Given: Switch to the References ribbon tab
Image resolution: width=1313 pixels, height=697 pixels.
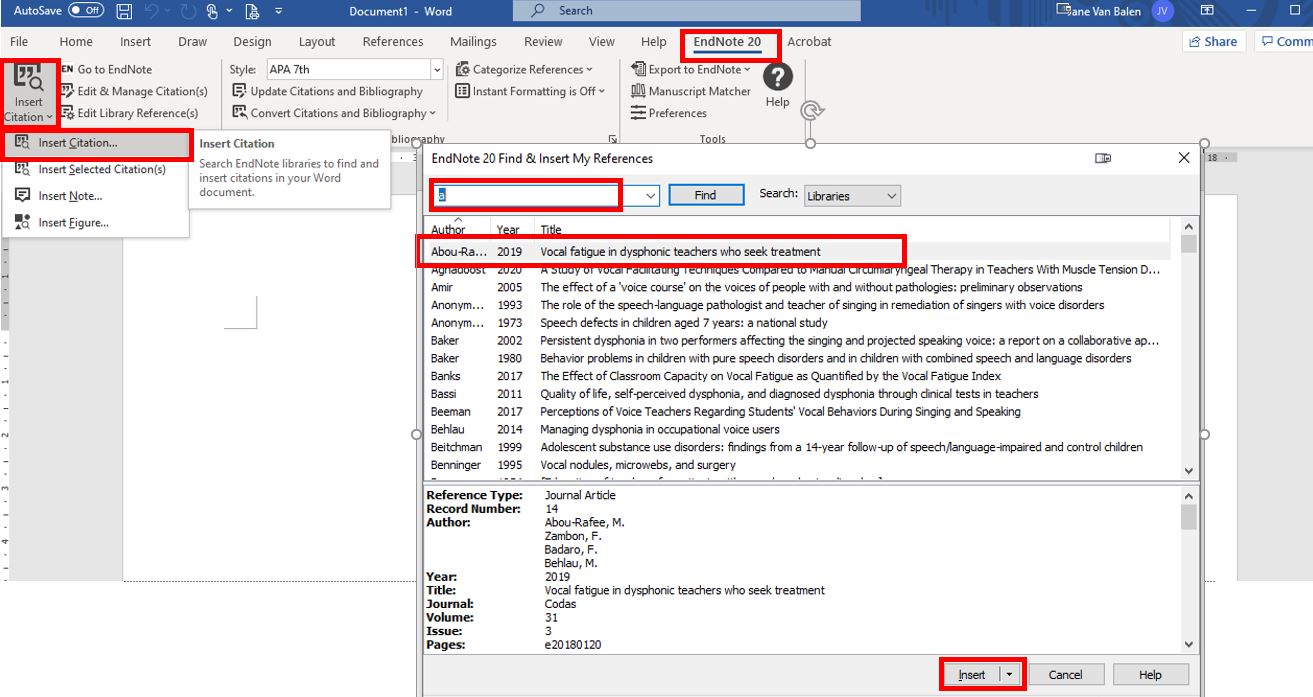Looking at the screenshot, I should (x=392, y=42).
